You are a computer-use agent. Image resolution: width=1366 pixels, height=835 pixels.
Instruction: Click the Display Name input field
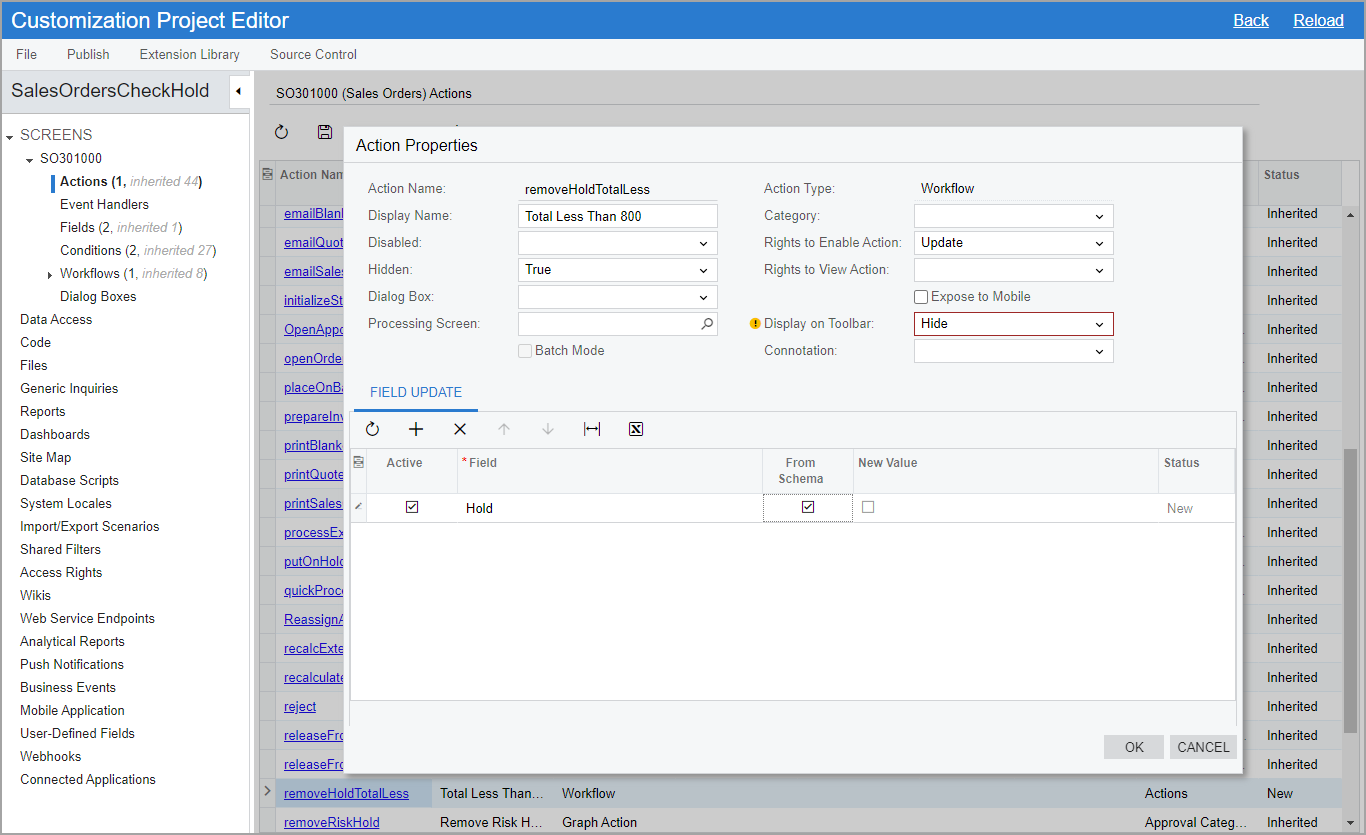[617, 216]
